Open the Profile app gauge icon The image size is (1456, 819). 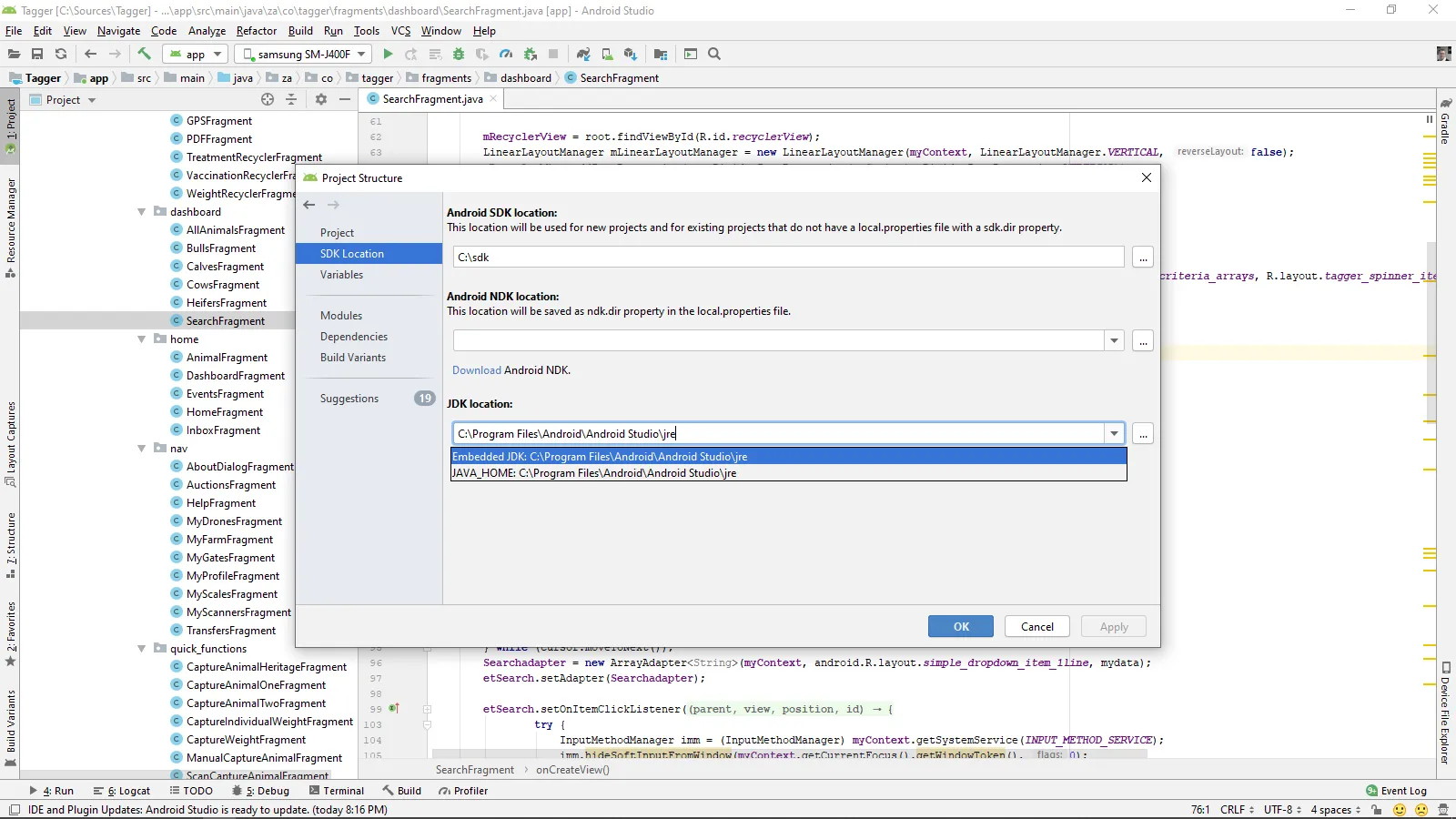[506, 55]
